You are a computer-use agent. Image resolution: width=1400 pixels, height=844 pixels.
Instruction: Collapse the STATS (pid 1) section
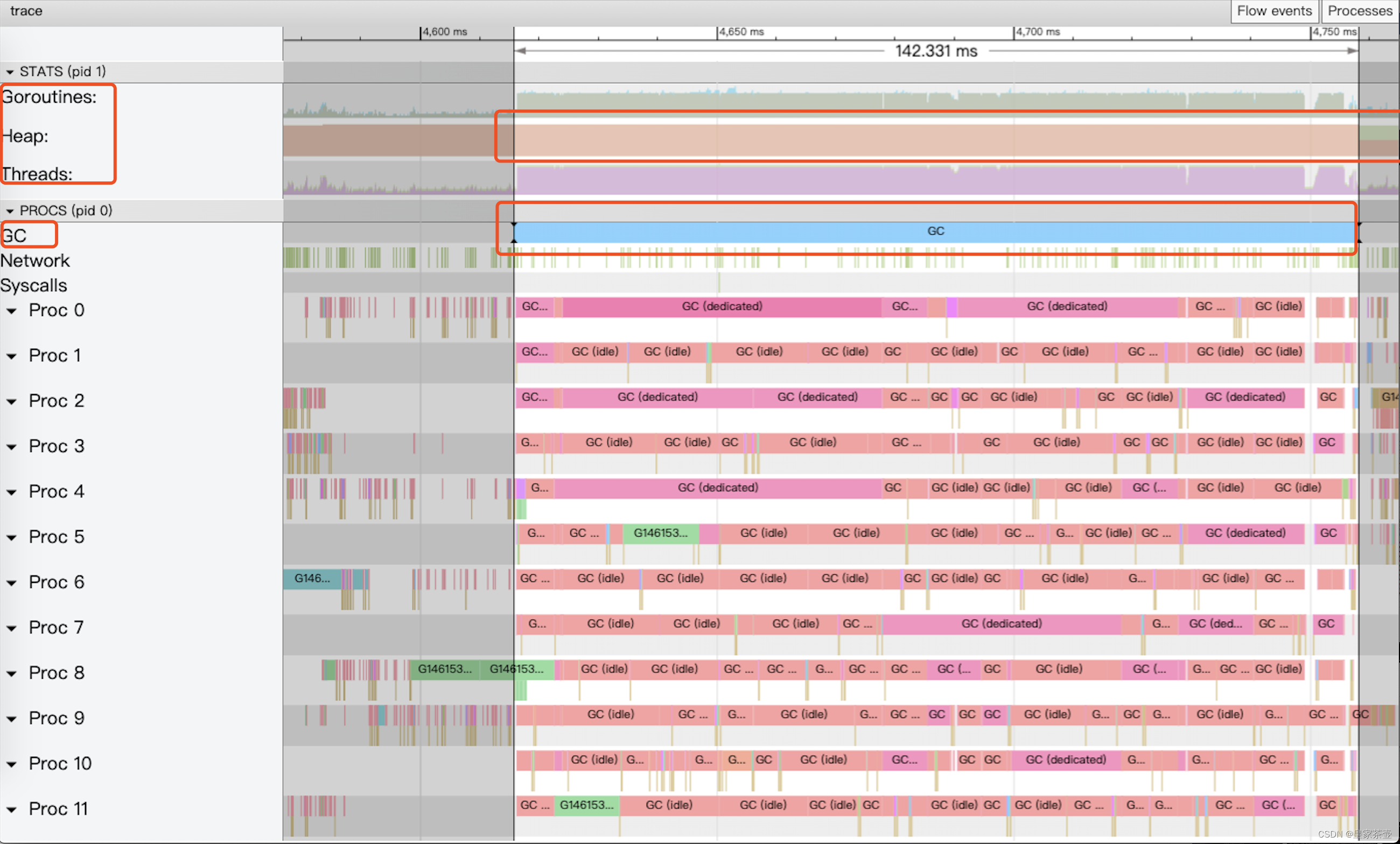pos(10,72)
